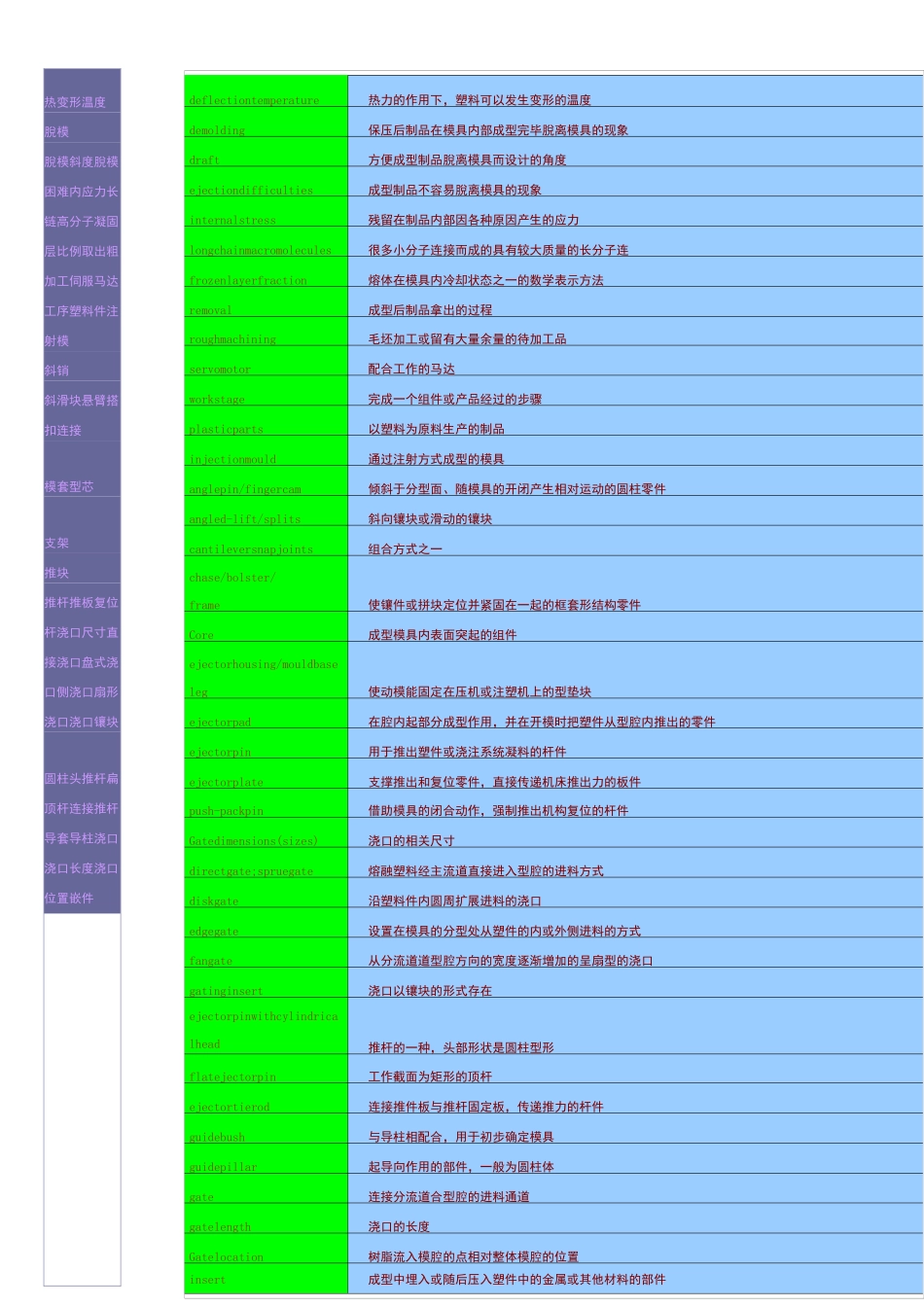Click the 'directgate;spruegate' cell

(266, 864)
